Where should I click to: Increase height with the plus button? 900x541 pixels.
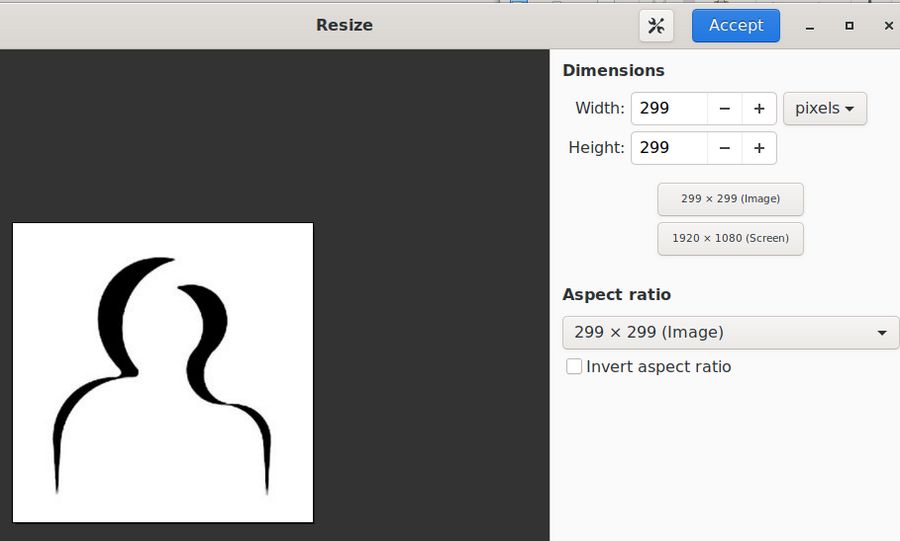pyautogui.click(x=759, y=148)
